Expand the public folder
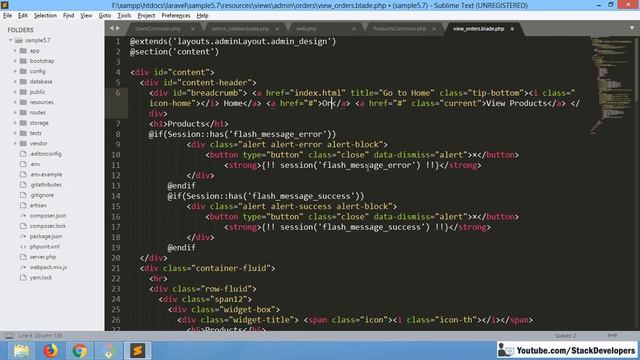The image size is (640, 360). 15,92
